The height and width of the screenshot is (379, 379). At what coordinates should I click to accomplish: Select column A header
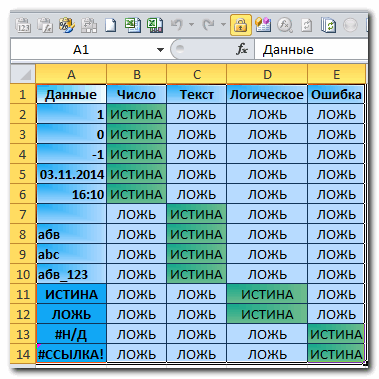[71, 74]
